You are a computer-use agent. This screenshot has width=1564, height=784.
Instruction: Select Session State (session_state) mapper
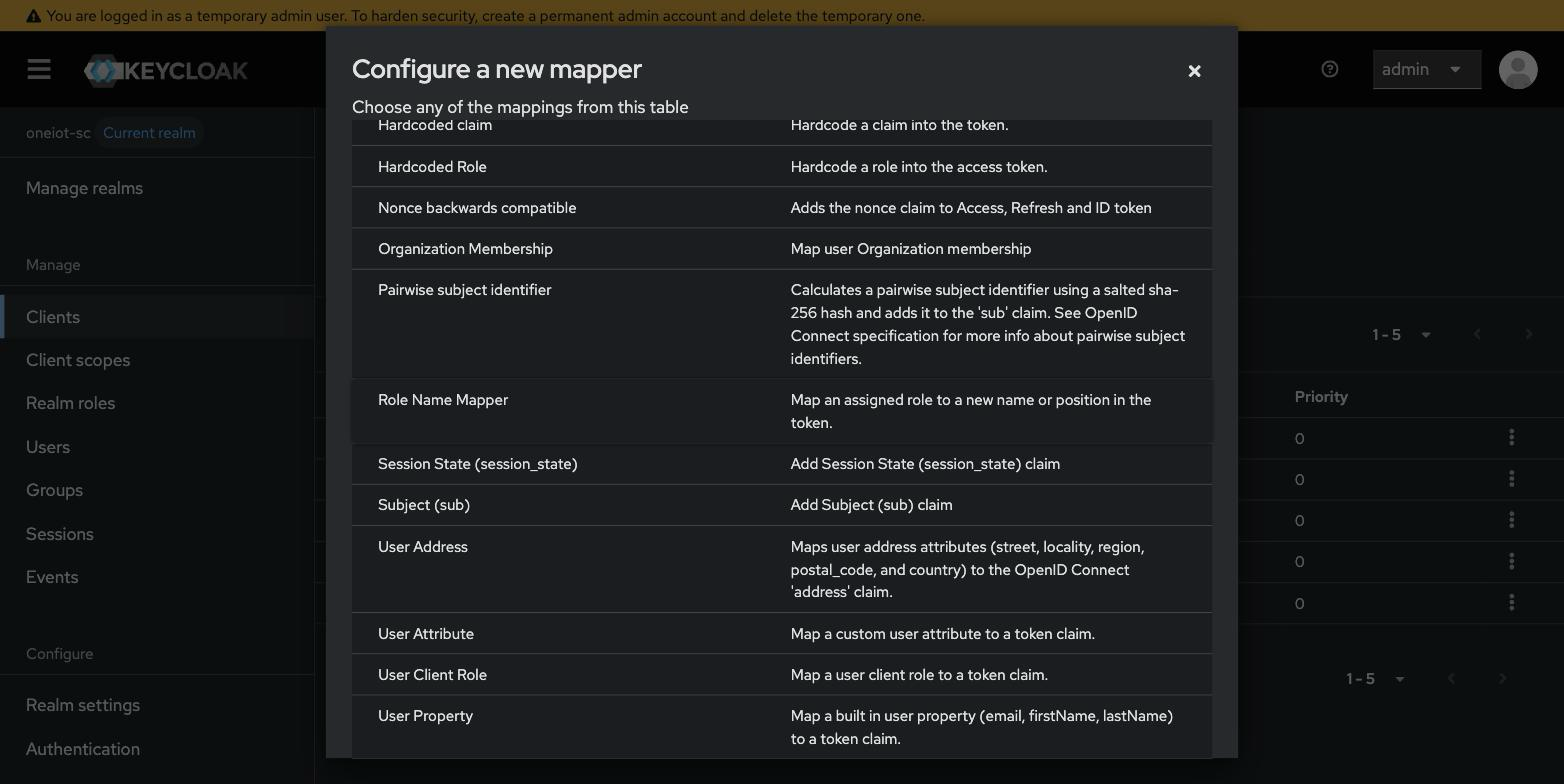(782, 463)
